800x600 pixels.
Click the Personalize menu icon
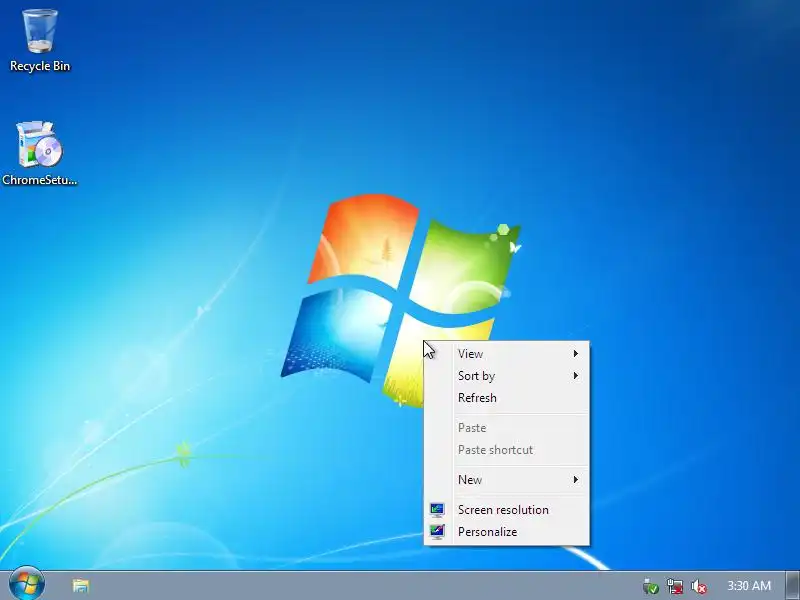pyautogui.click(x=437, y=532)
